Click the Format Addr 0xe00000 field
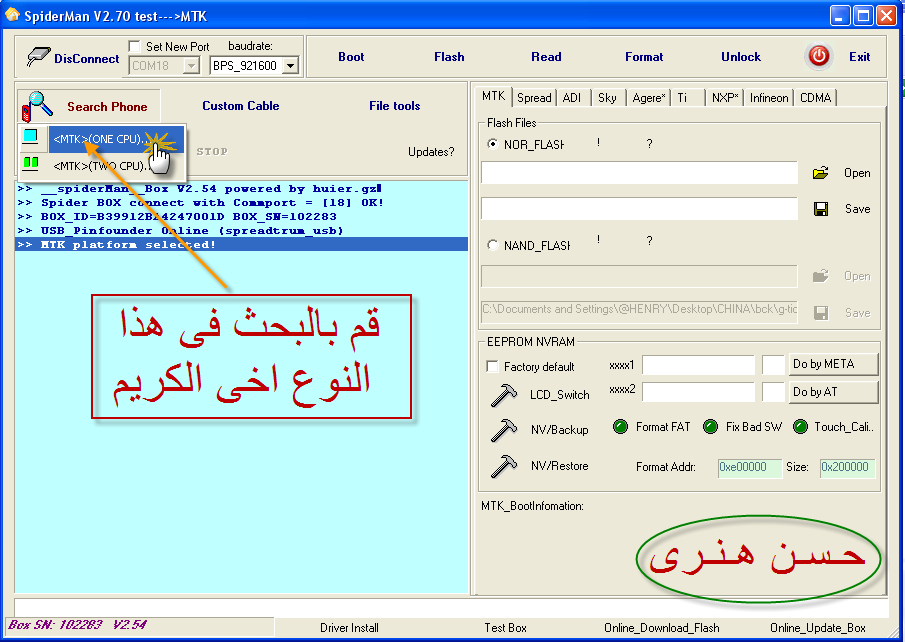The image size is (905, 642). [750, 467]
